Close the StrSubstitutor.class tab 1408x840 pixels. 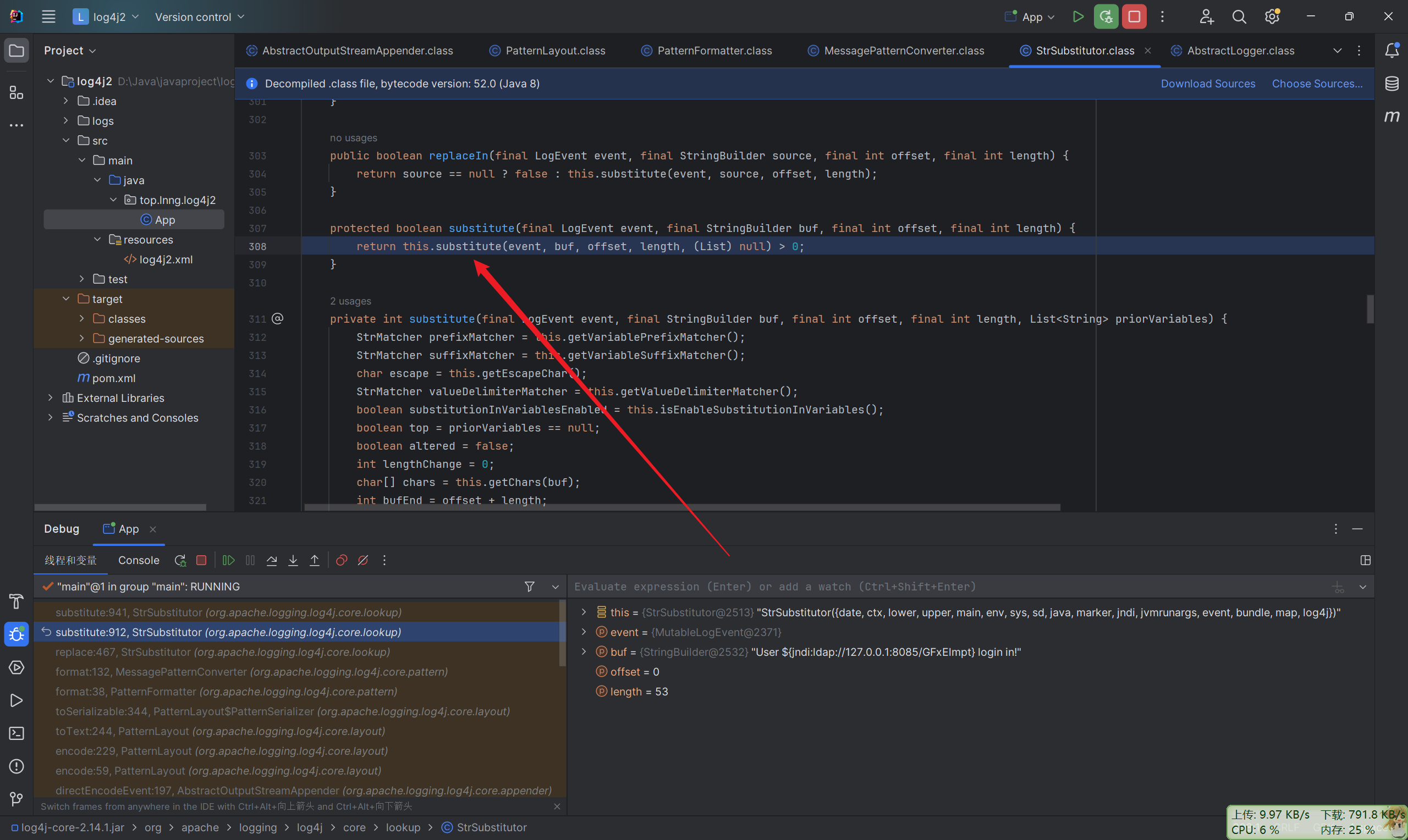click(x=1147, y=51)
